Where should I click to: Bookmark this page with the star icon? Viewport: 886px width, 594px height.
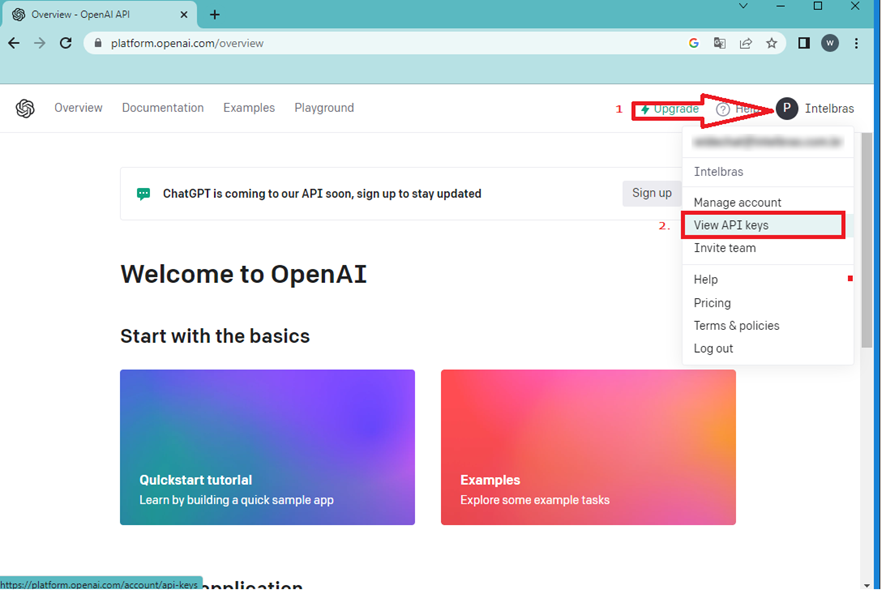click(x=771, y=44)
